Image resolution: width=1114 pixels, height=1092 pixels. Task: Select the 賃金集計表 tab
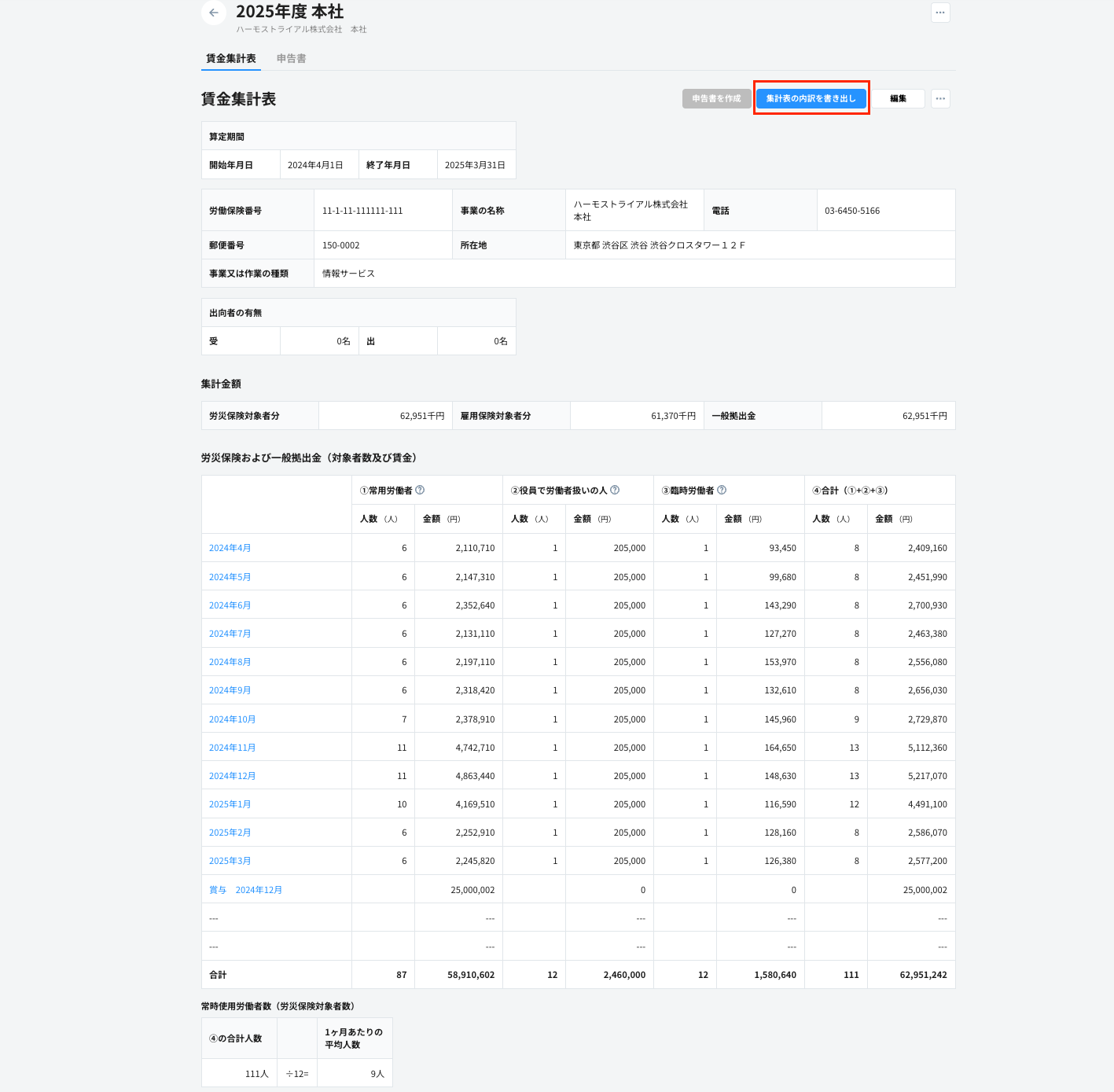(x=231, y=58)
